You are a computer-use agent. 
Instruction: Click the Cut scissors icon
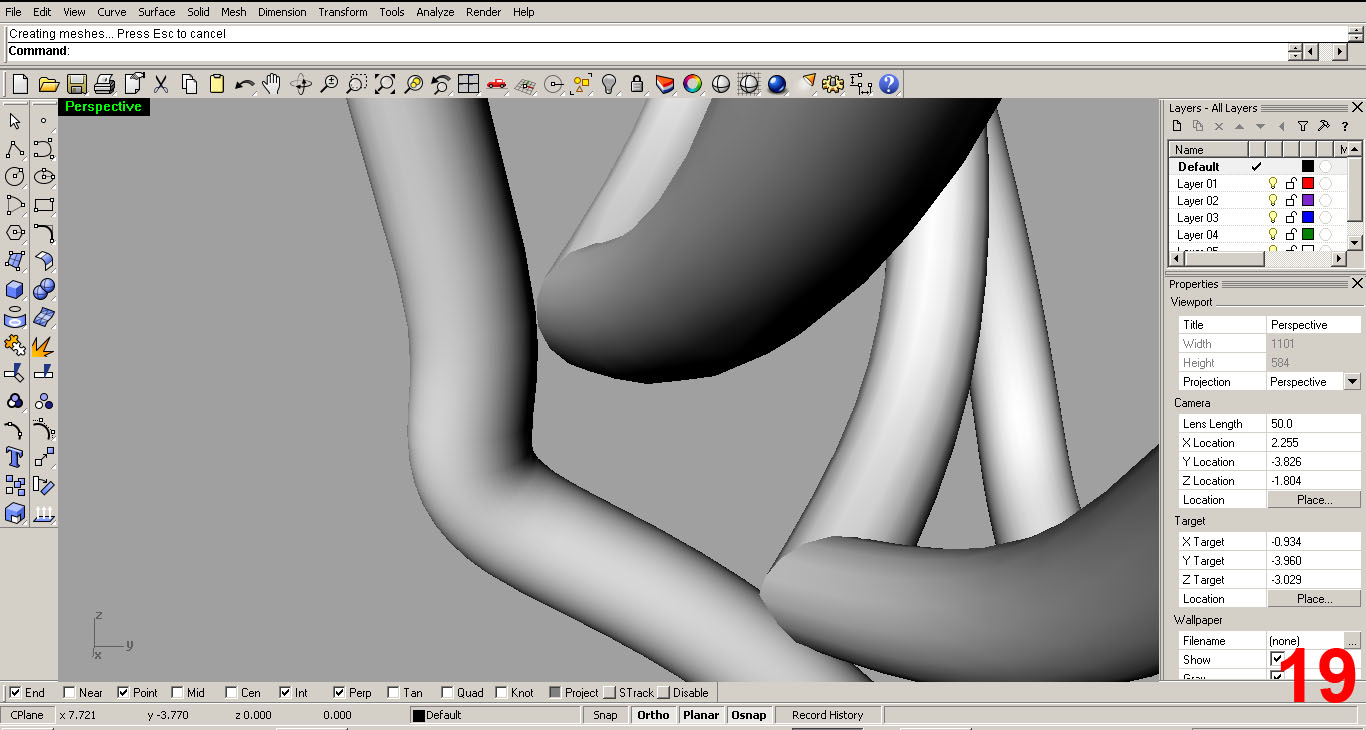[x=160, y=84]
